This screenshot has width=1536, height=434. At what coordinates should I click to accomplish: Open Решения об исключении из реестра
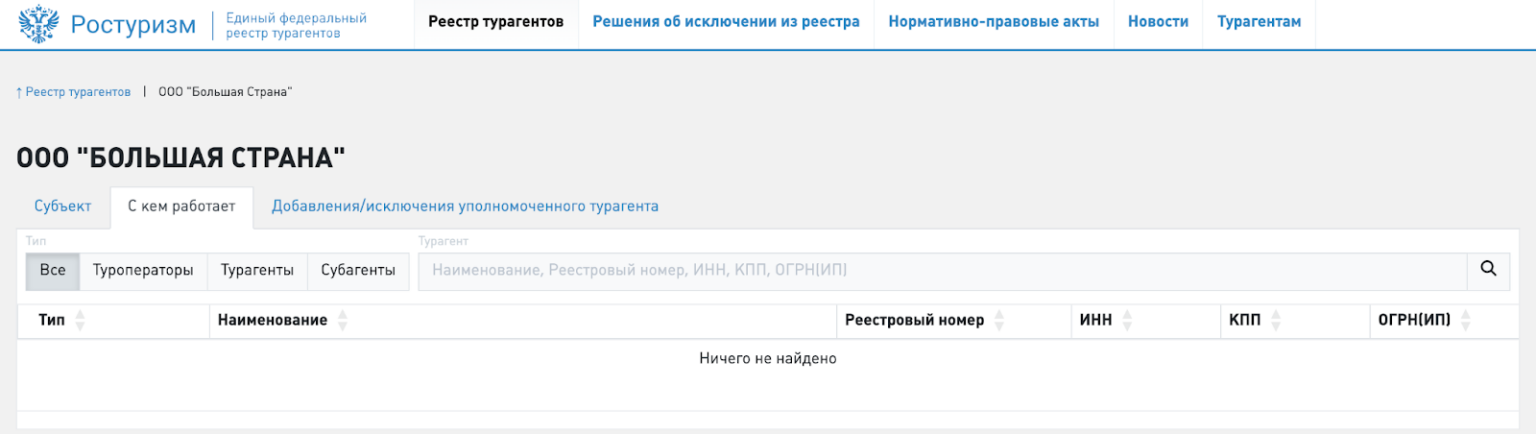pos(726,23)
